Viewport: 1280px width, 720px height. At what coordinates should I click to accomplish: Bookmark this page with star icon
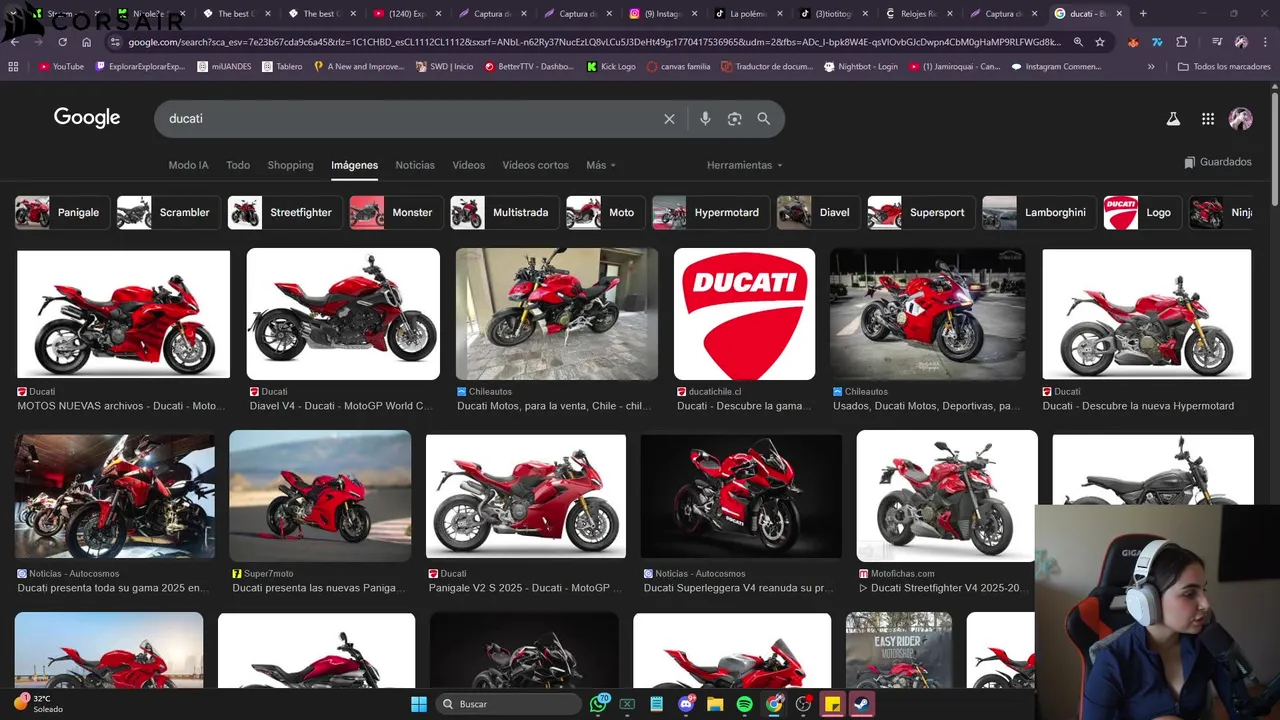click(x=1100, y=42)
